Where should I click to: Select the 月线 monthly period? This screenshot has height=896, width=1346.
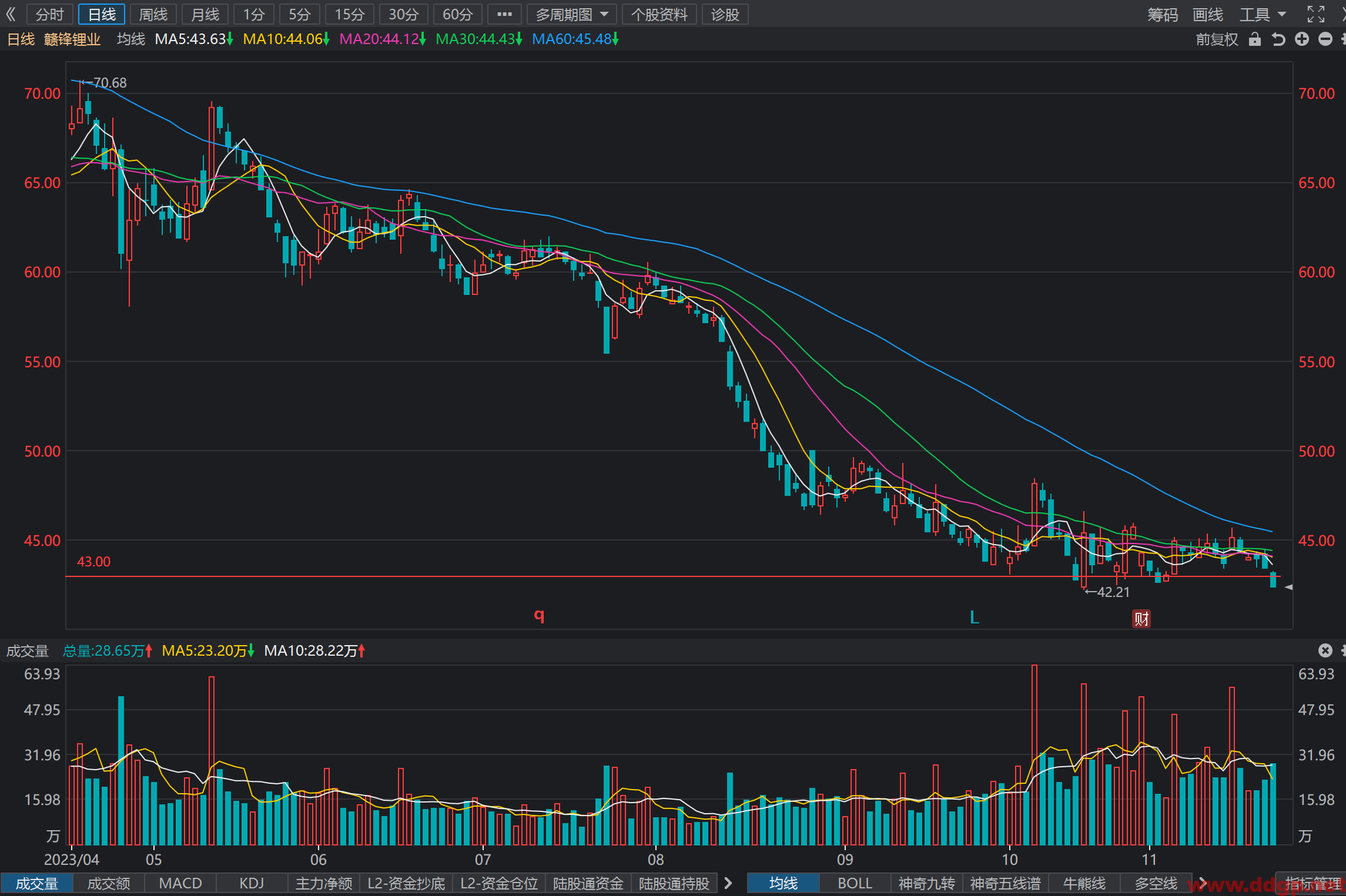click(x=205, y=14)
